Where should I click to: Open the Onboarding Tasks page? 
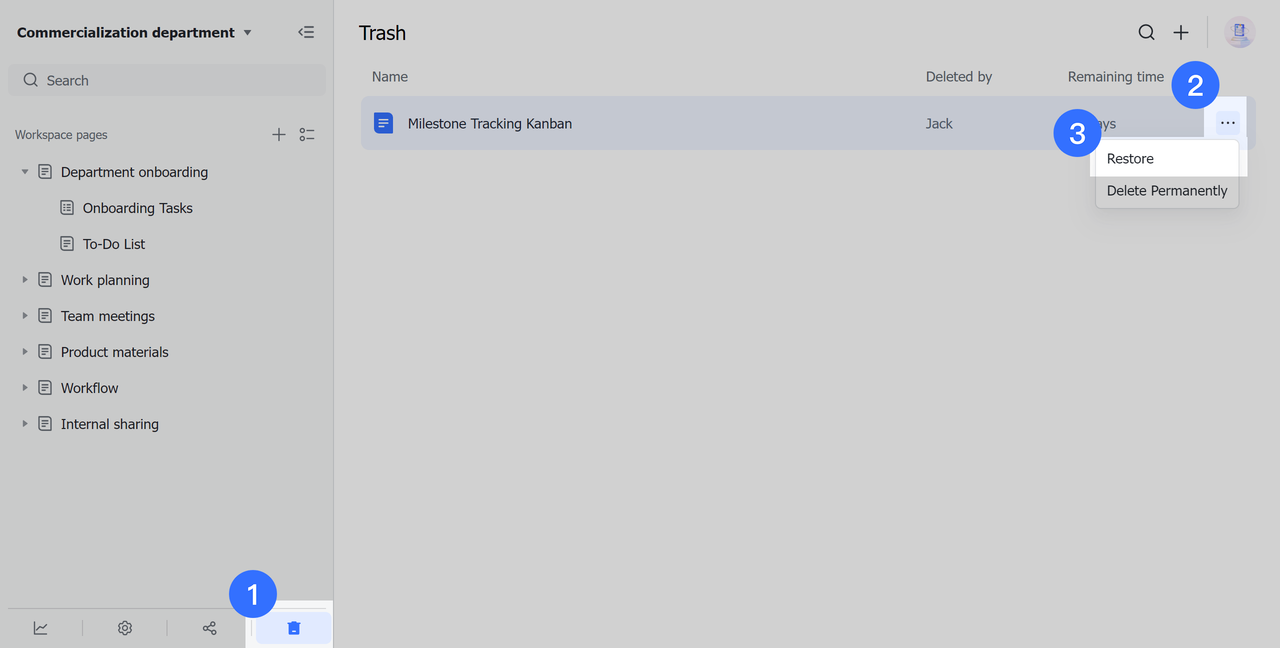[137, 208]
